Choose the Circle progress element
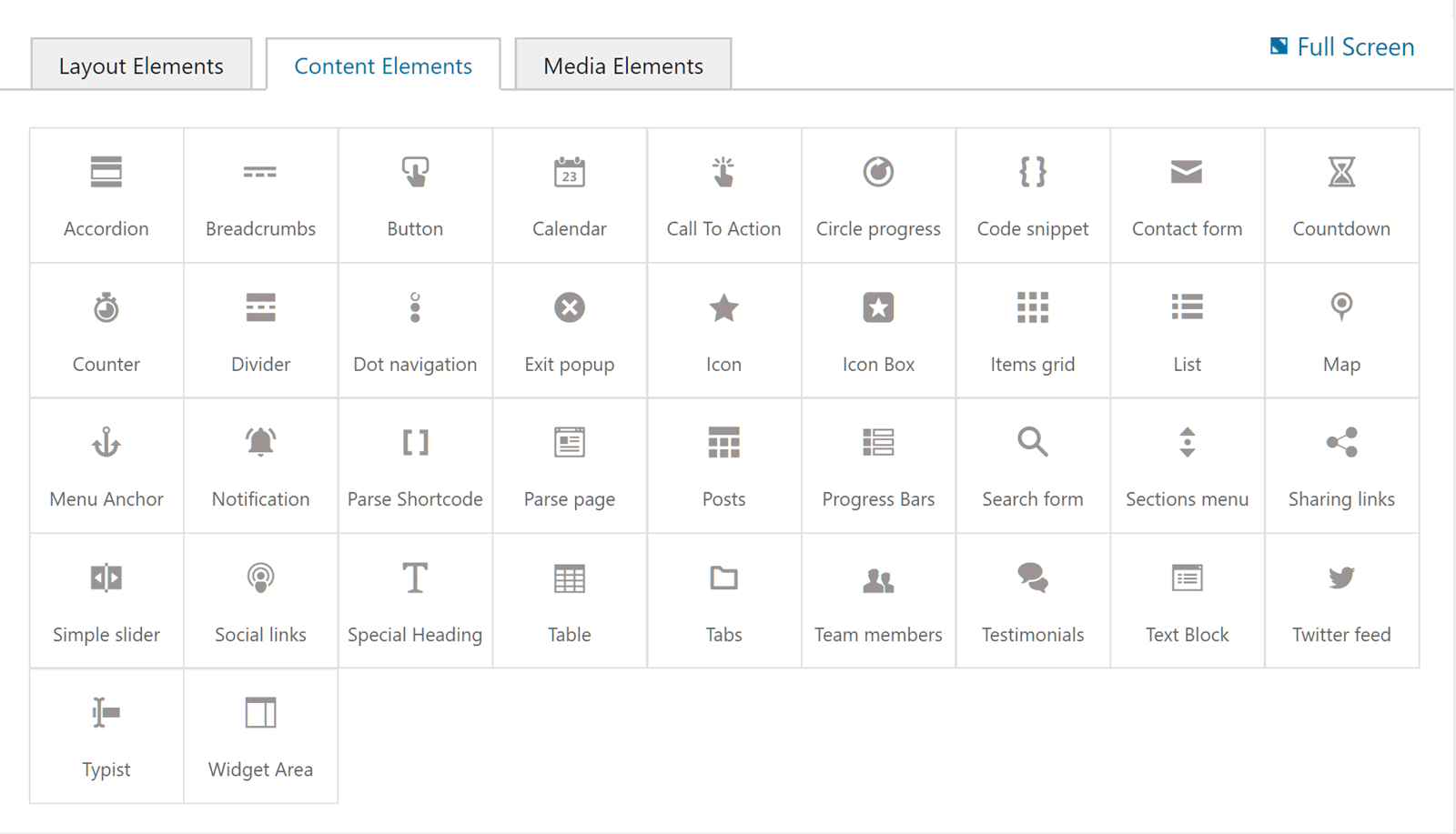The height and width of the screenshot is (834, 1456). tap(878, 172)
